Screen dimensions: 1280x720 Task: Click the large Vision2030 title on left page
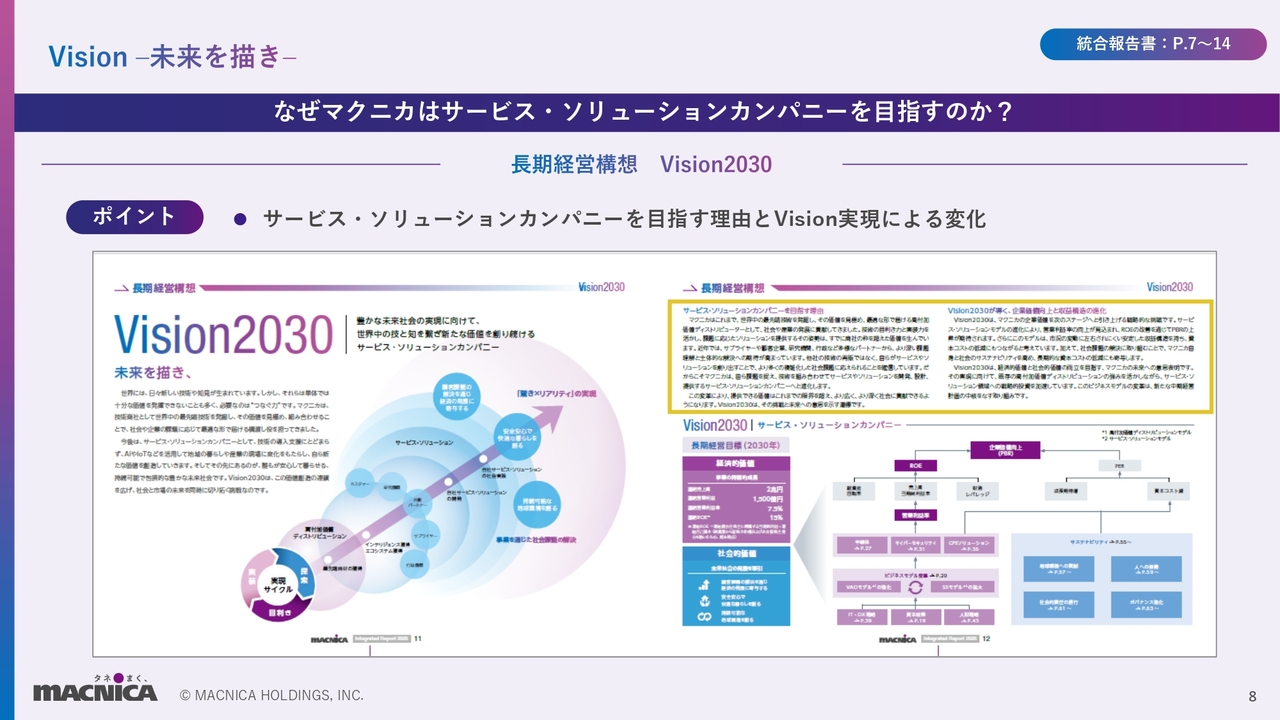point(223,331)
